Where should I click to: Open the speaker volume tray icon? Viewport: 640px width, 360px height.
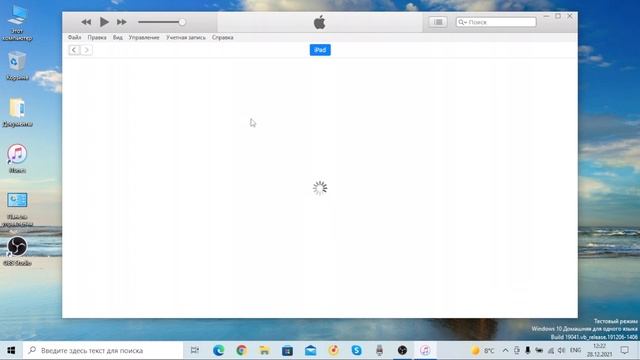click(562, 350)
